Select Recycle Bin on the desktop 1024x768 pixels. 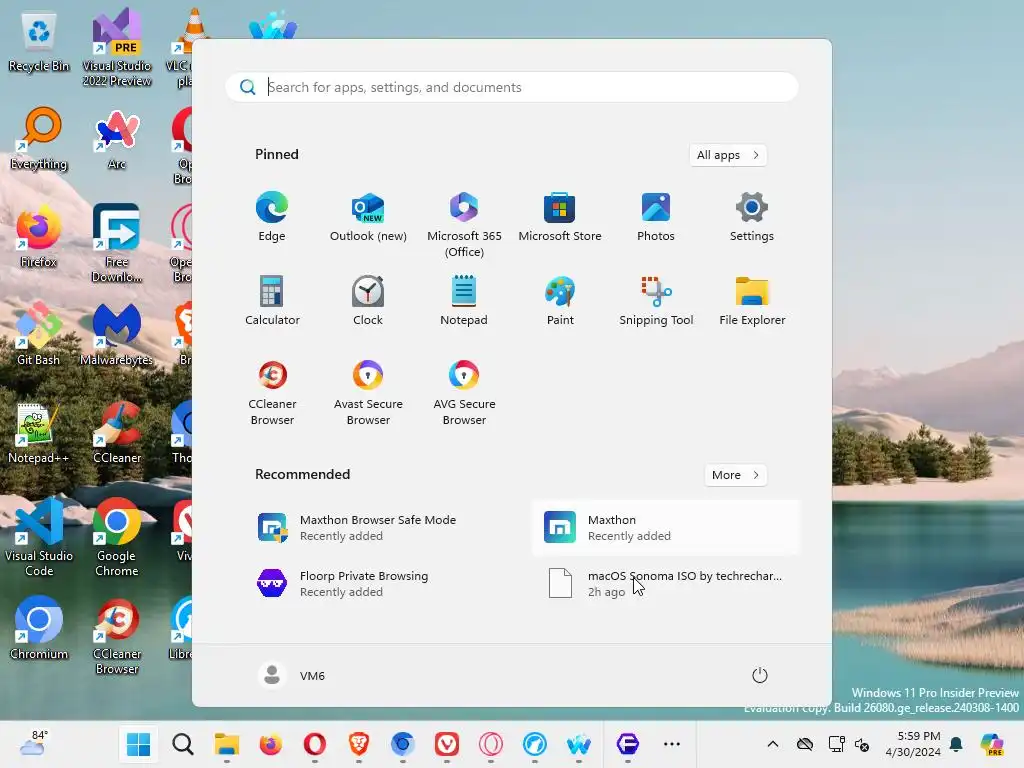click(x=39, y=42)
